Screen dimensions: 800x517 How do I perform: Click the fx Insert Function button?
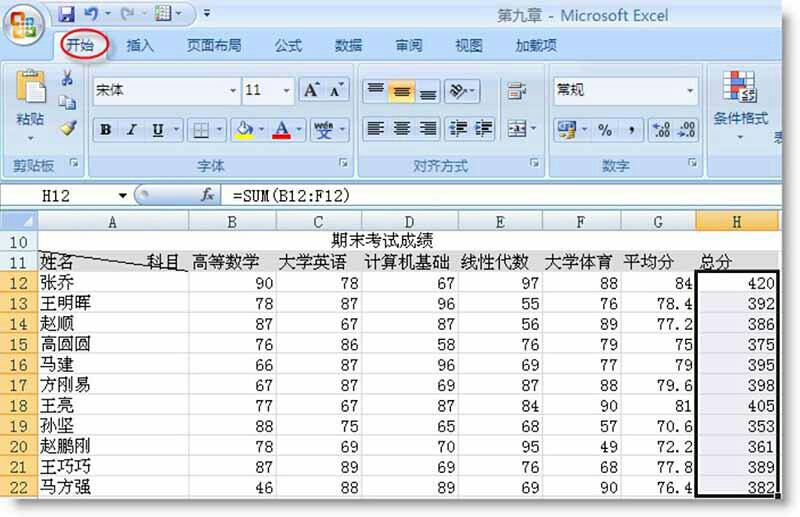208,195
